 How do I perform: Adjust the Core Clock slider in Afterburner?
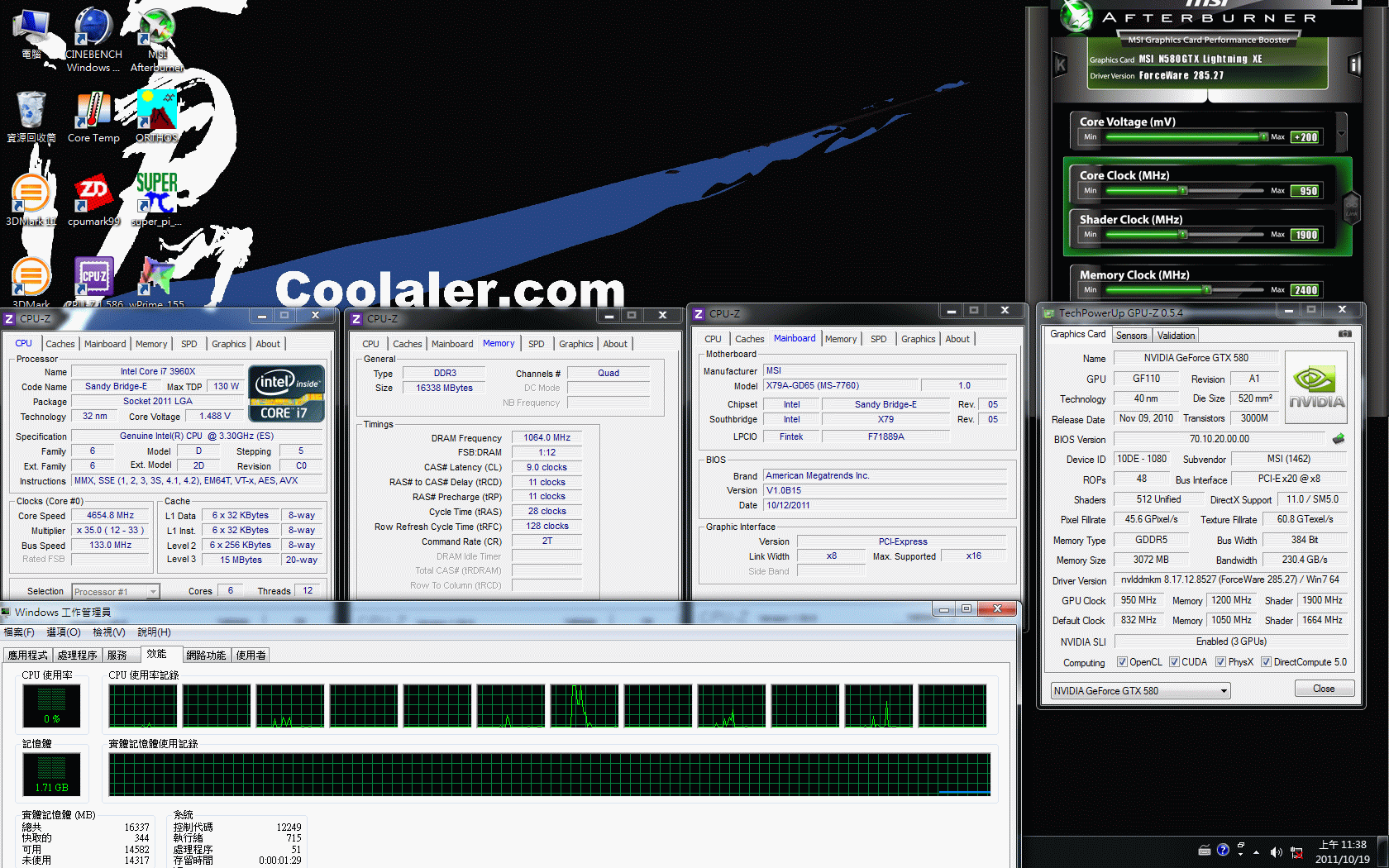coord(1185,191)
